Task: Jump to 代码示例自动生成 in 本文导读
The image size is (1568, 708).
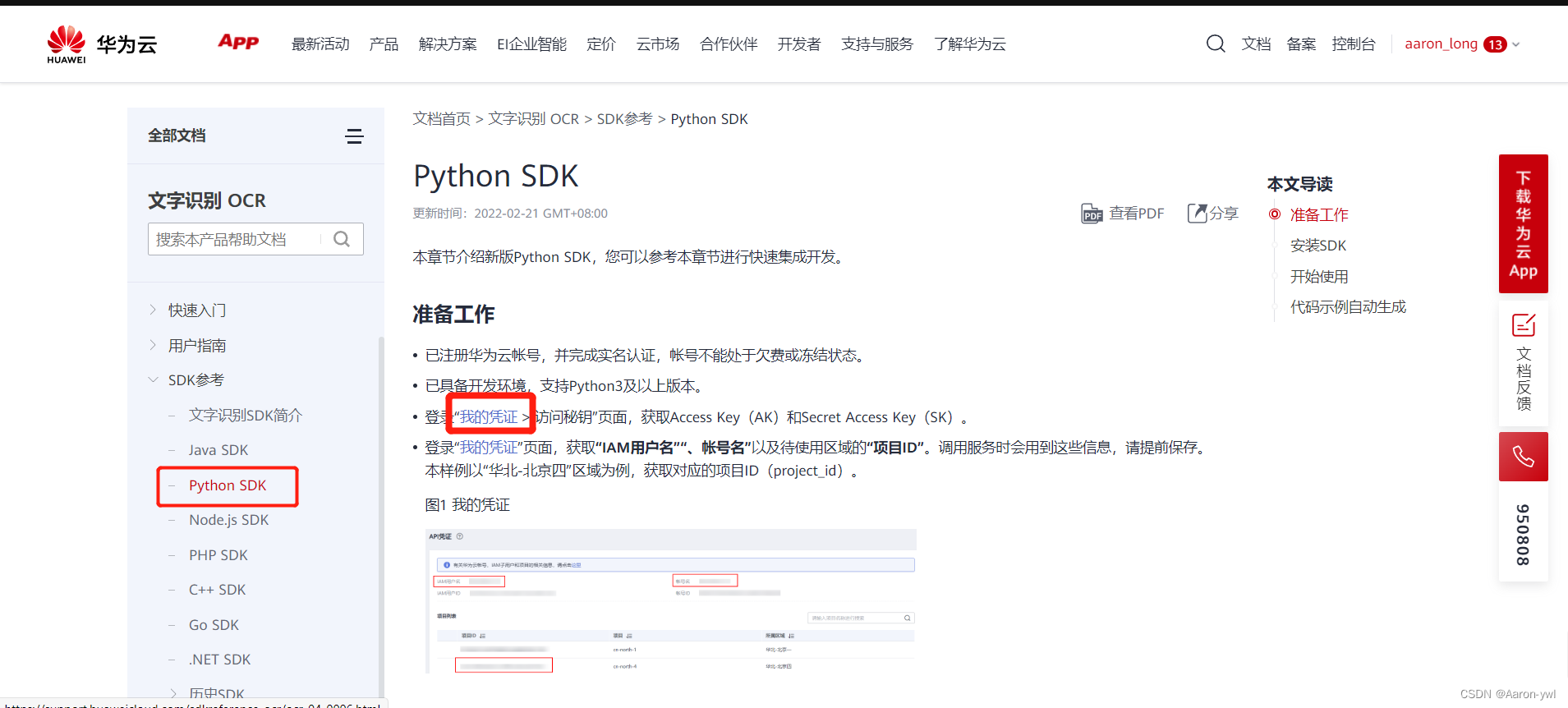Action: click(x=1348, y=307)
